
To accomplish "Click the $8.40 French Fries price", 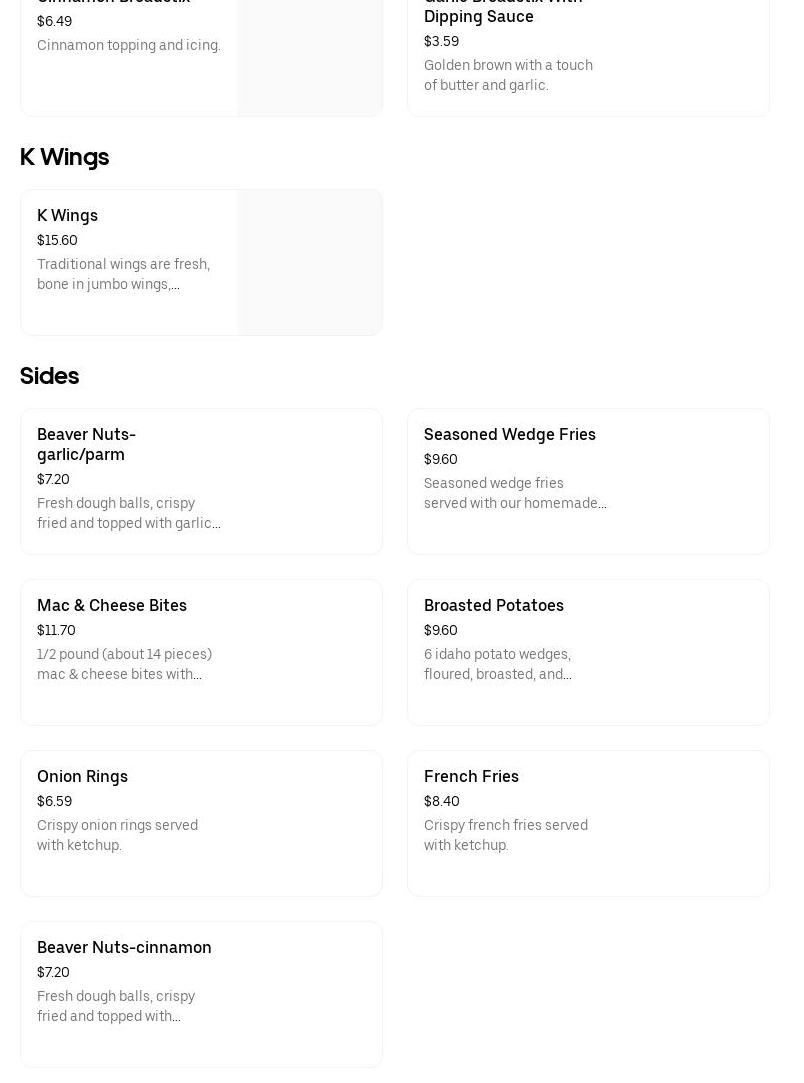I will 441,801.
